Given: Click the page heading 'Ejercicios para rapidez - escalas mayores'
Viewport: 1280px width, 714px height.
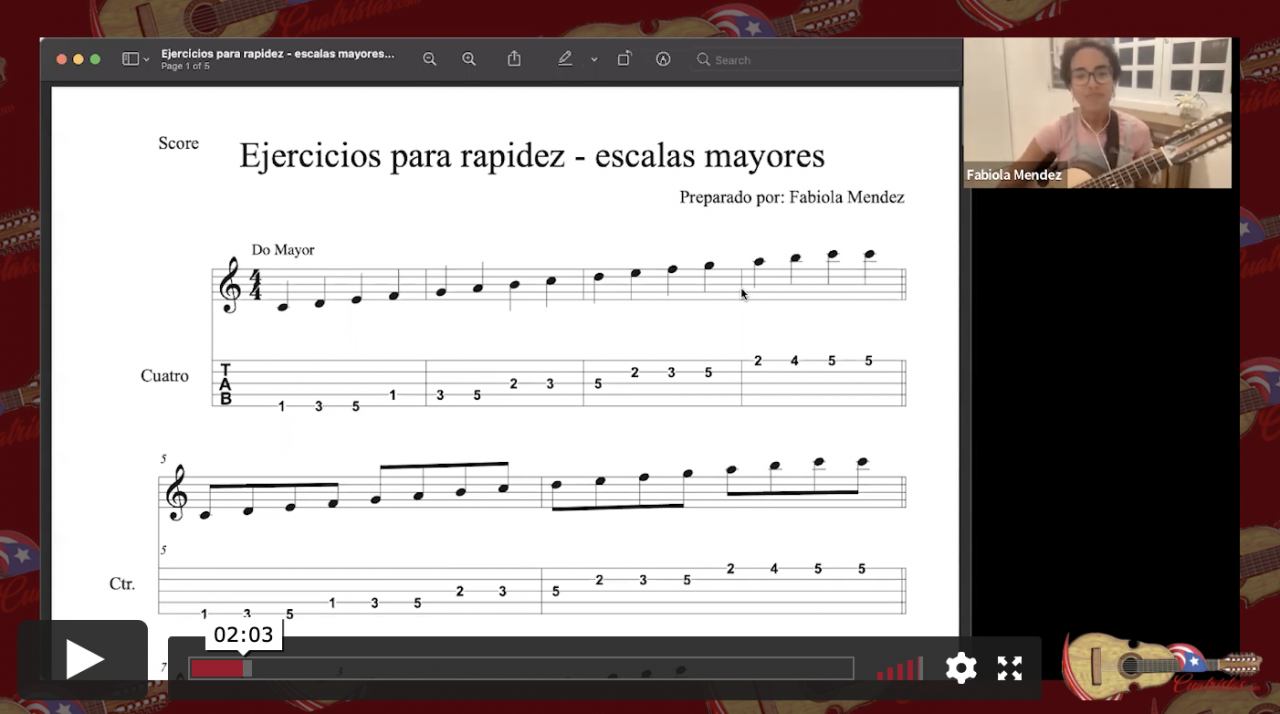Looking at the screenshot, I should 532,156.
